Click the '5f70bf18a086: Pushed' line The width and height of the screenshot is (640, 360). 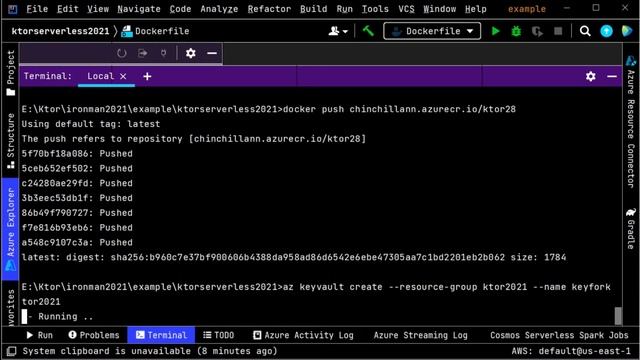(x=77, y=153)
